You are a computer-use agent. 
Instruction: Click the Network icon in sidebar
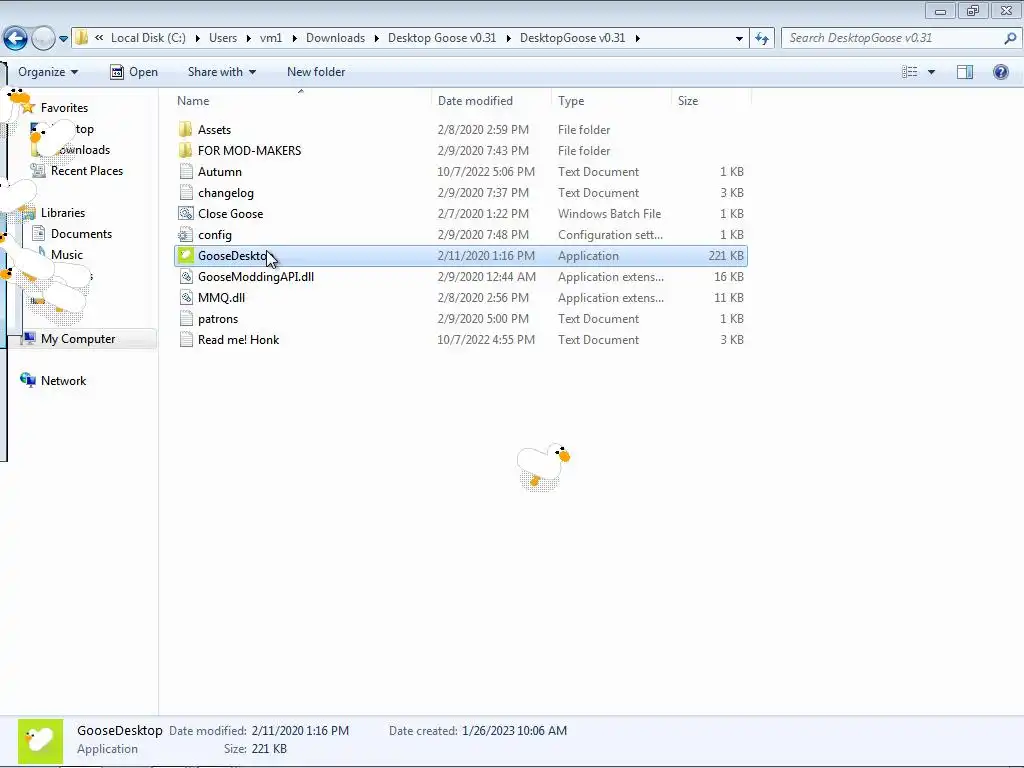tap(27, 380)
